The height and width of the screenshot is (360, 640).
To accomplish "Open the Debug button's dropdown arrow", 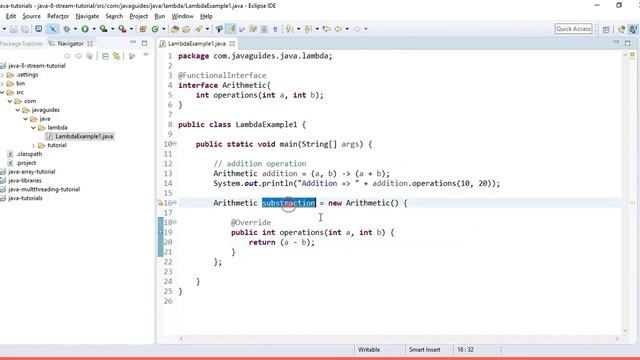I will coord(76,29).
